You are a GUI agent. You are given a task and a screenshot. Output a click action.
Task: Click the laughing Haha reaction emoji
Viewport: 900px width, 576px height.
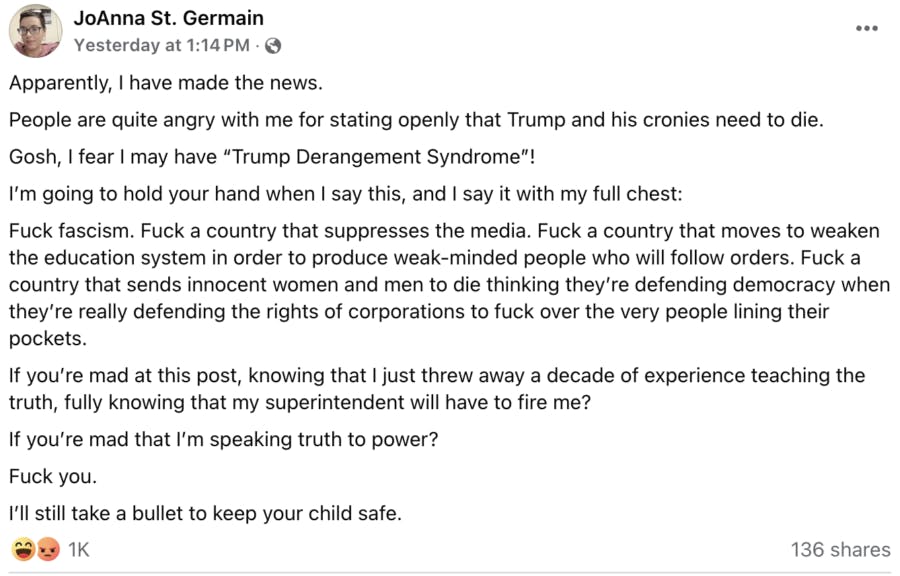tap(22, 549)
